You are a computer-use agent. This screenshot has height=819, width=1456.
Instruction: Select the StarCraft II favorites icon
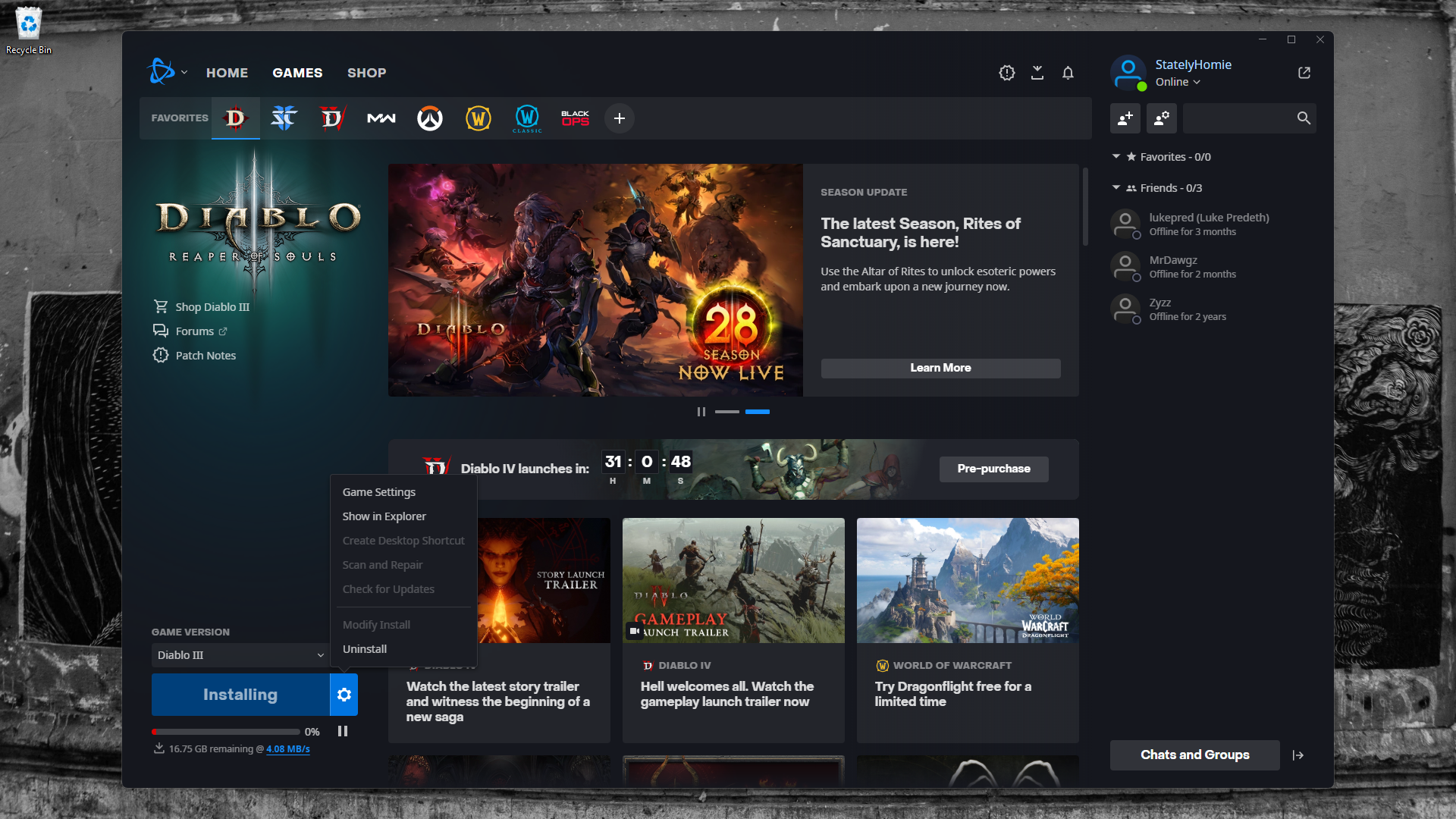click(x=284, y=118)
